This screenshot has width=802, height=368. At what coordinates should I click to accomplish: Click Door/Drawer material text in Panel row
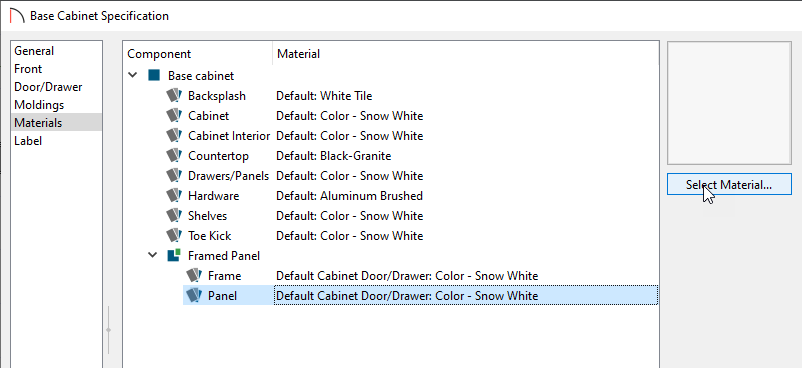[x=407, y=295]
